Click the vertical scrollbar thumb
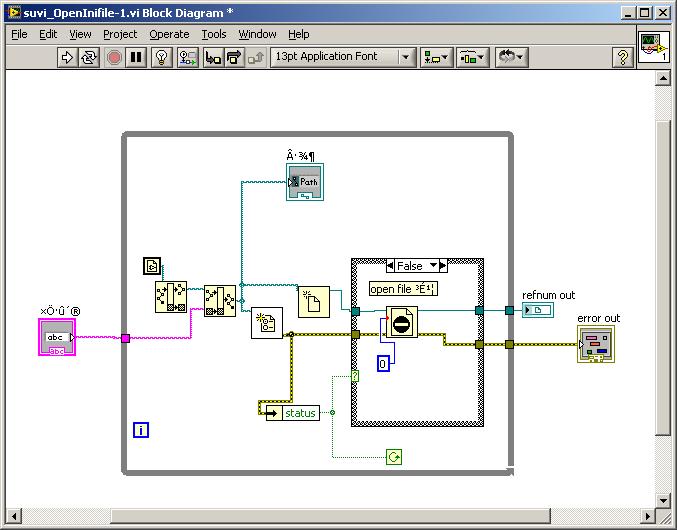 click(663, 279)
